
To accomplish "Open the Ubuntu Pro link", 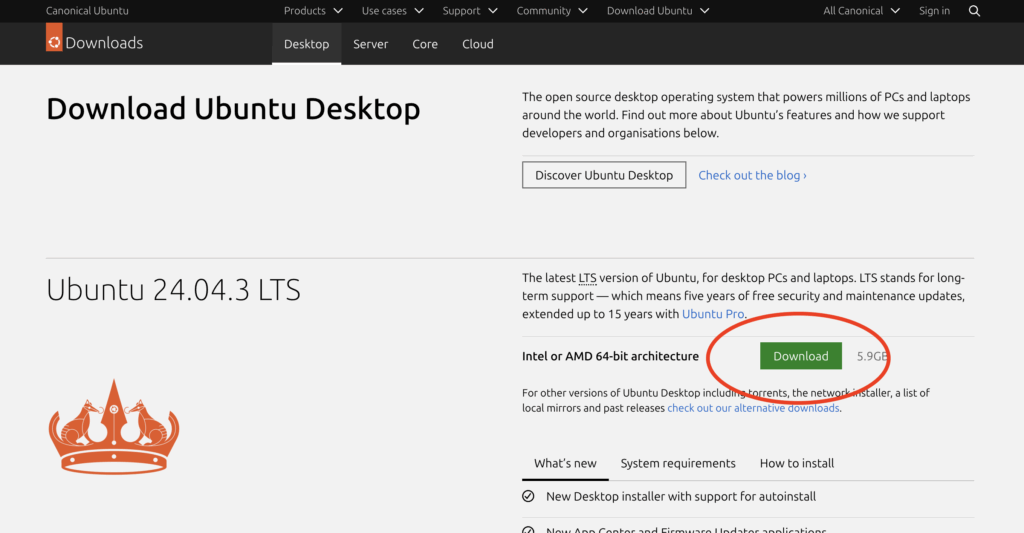I will click(713, 314).
